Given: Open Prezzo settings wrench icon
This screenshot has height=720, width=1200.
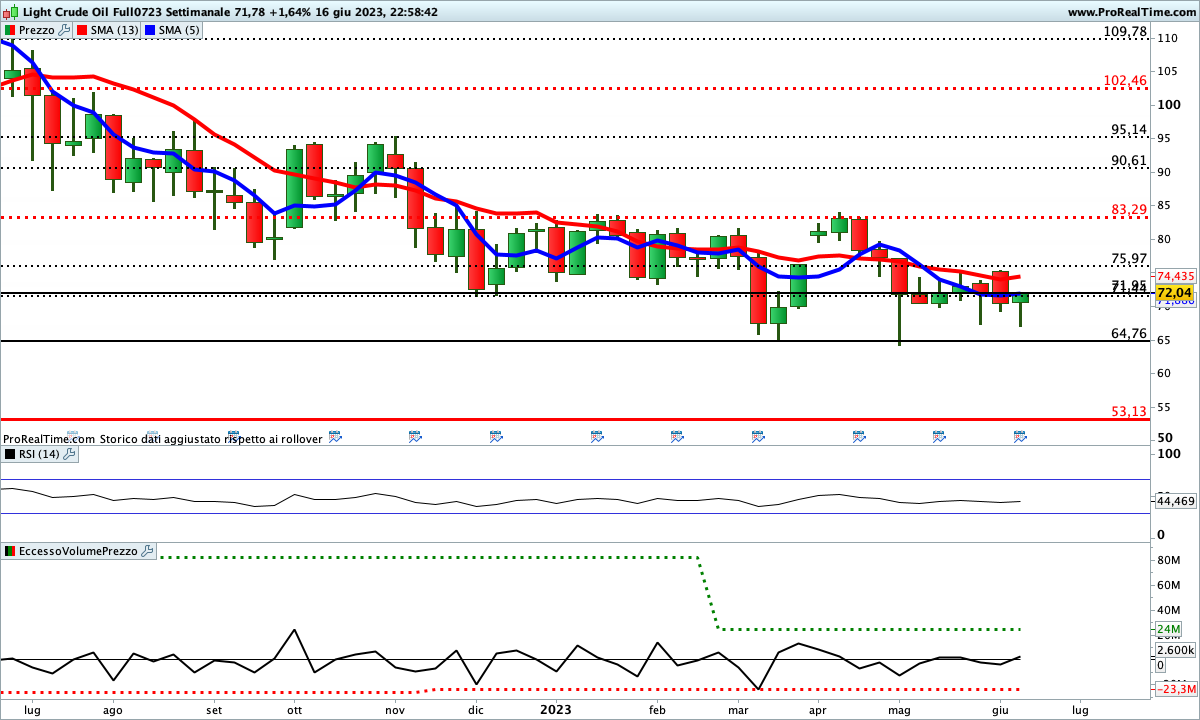Looking at the screenshot, I should [x=65, y=30].
